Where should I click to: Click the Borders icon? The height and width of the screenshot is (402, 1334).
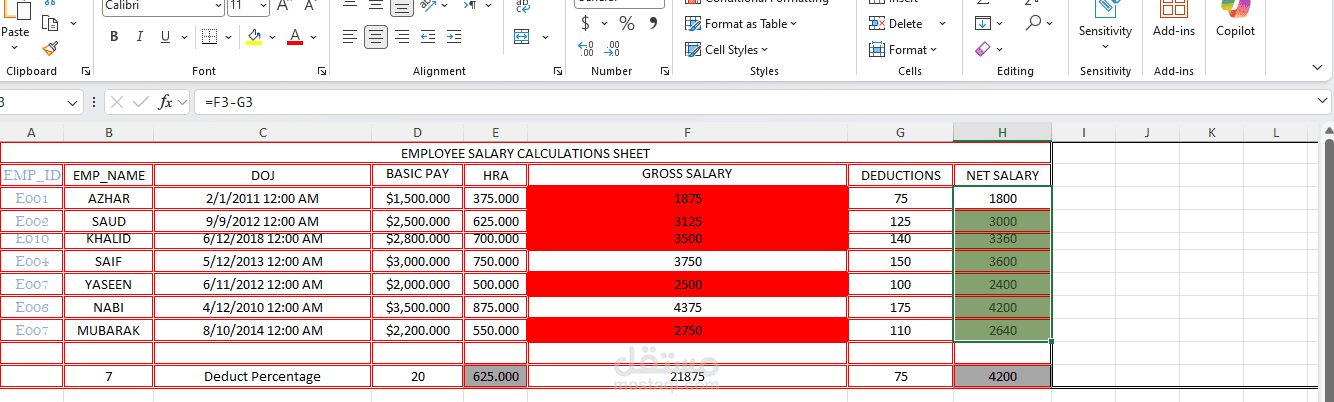coord(208,37)
